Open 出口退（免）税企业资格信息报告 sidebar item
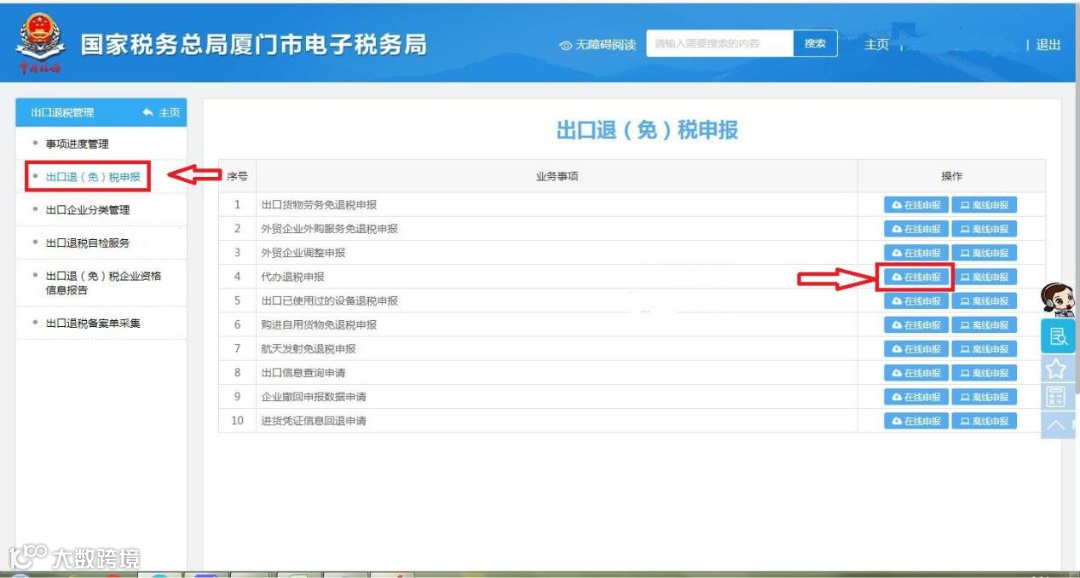The height and width of the screenshot is (578, 1080). 103,283
